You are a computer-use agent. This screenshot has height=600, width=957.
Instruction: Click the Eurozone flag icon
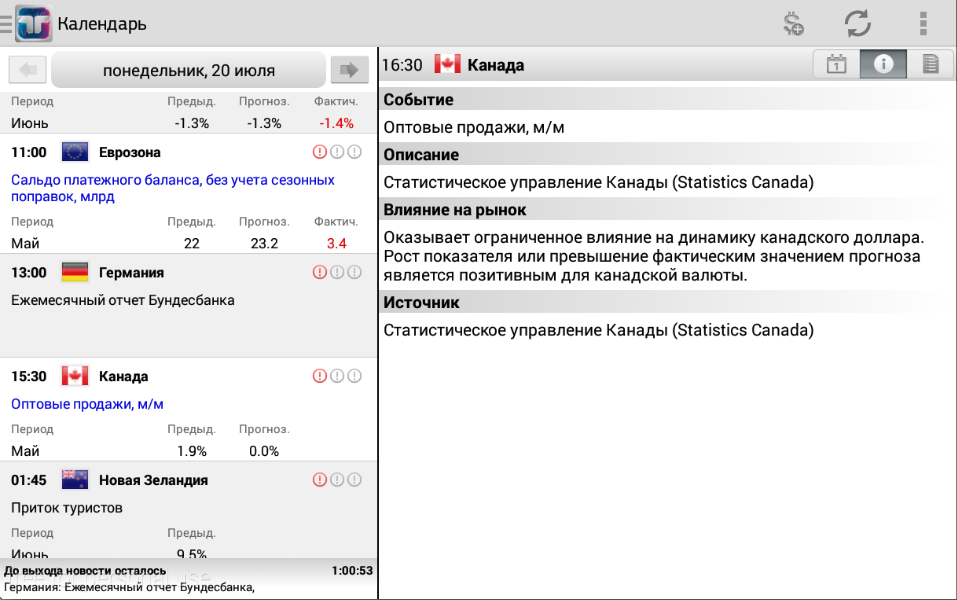click(75, 152)
